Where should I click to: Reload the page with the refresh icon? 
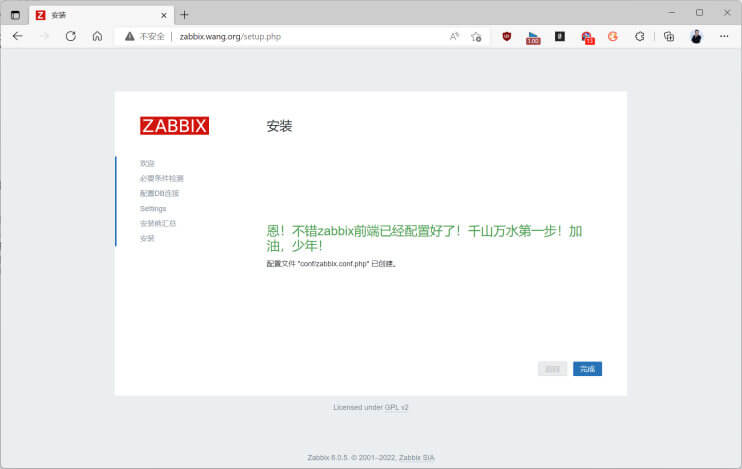[71, 36]
